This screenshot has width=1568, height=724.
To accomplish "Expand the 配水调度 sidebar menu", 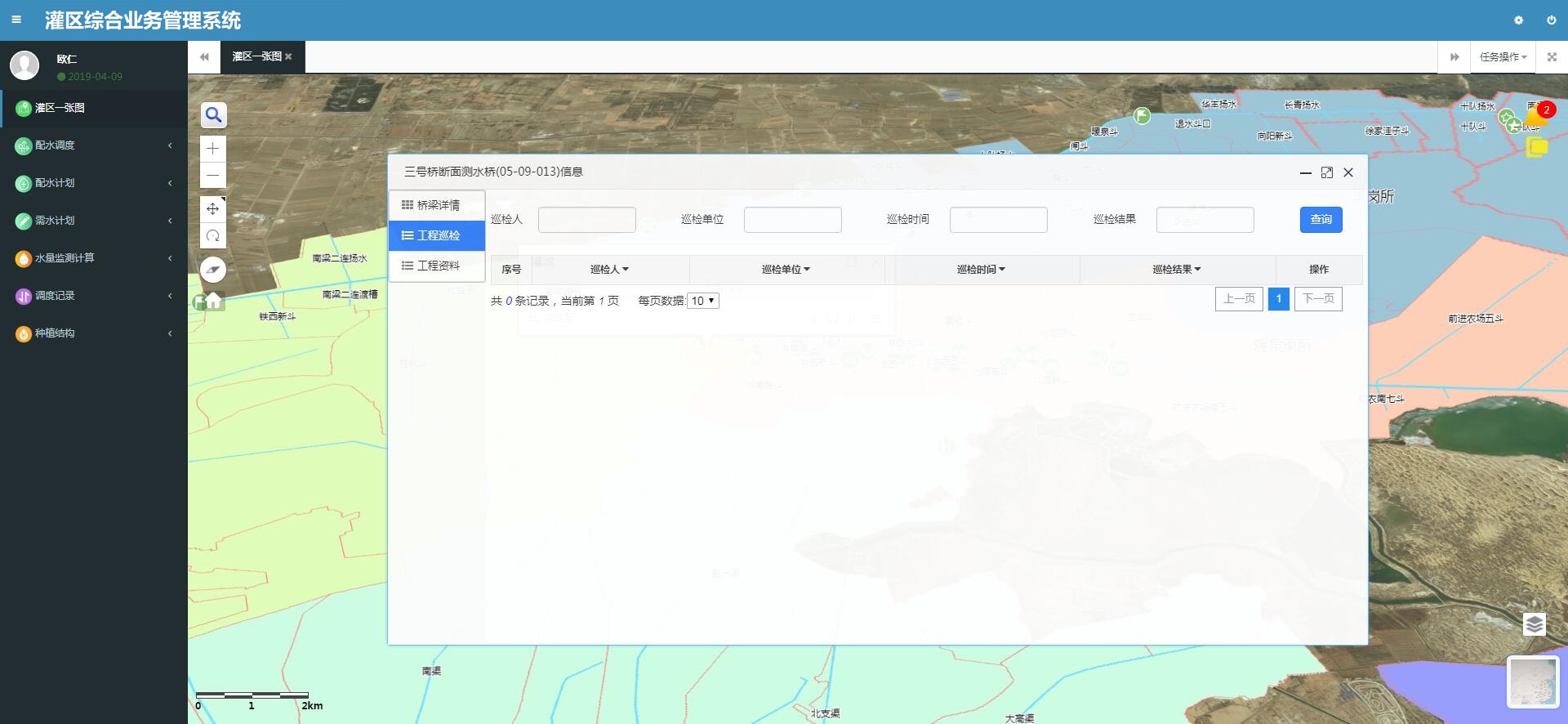I will pos(93,145).
